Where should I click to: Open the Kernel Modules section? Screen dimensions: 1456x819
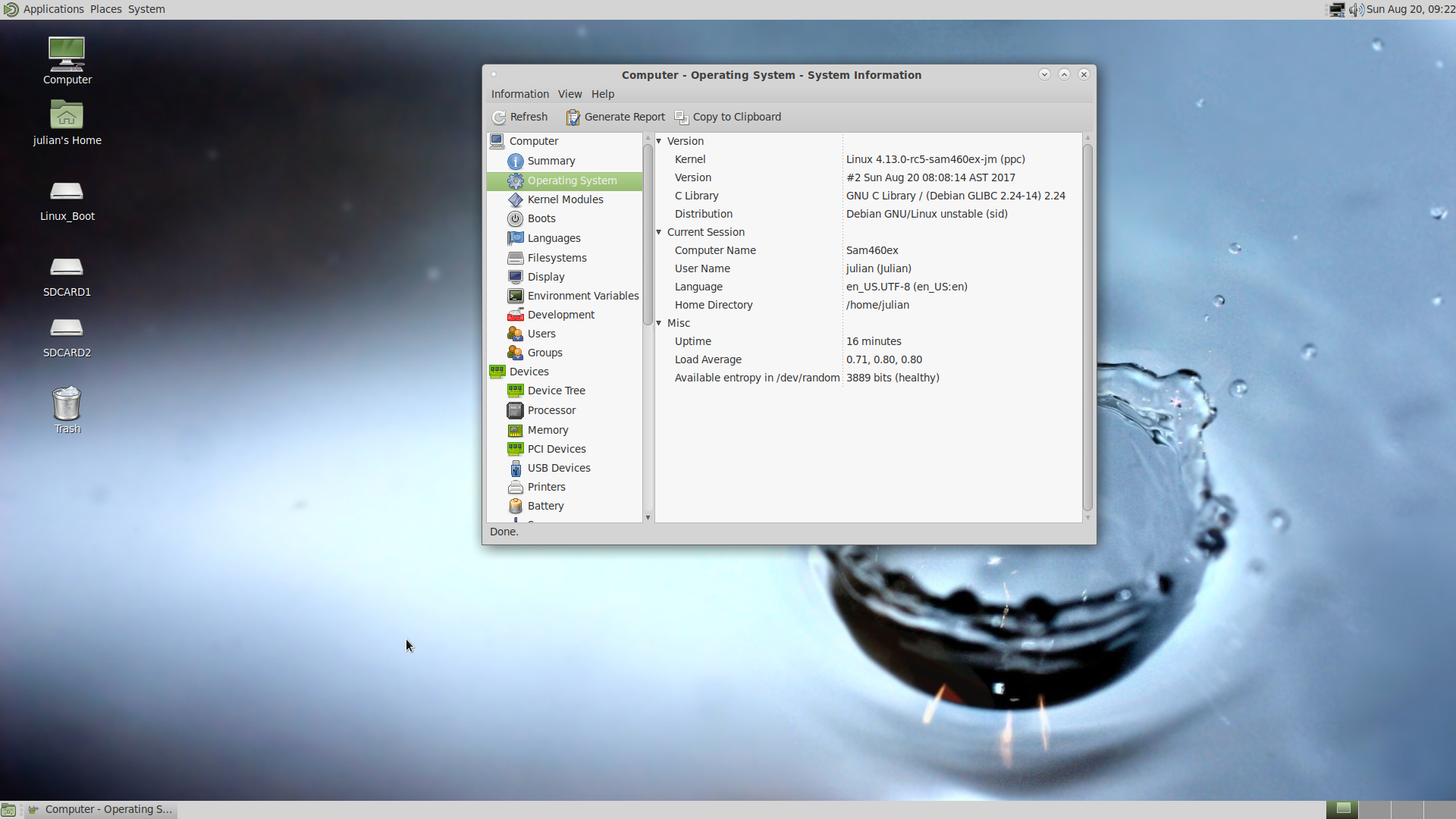click(565, 199)
